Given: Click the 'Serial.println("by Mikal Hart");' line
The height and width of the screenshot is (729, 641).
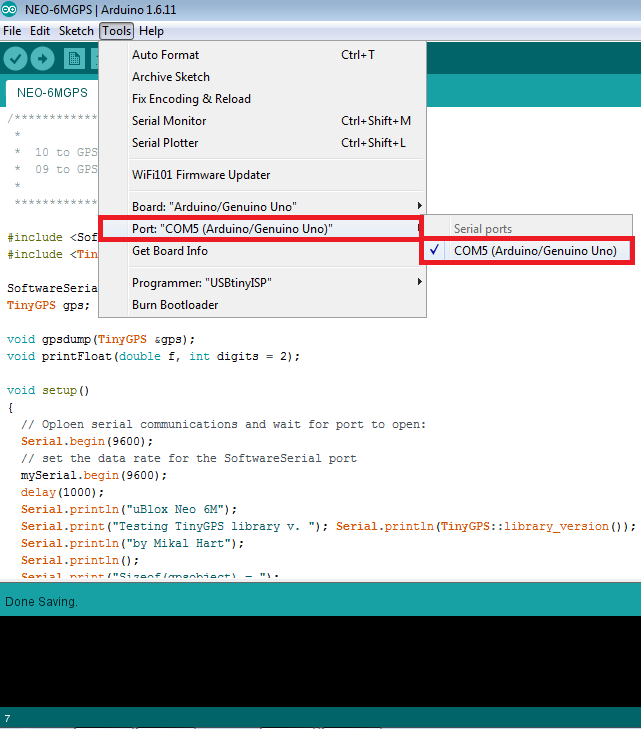Looking at the screenshot, I should [132, 543].
